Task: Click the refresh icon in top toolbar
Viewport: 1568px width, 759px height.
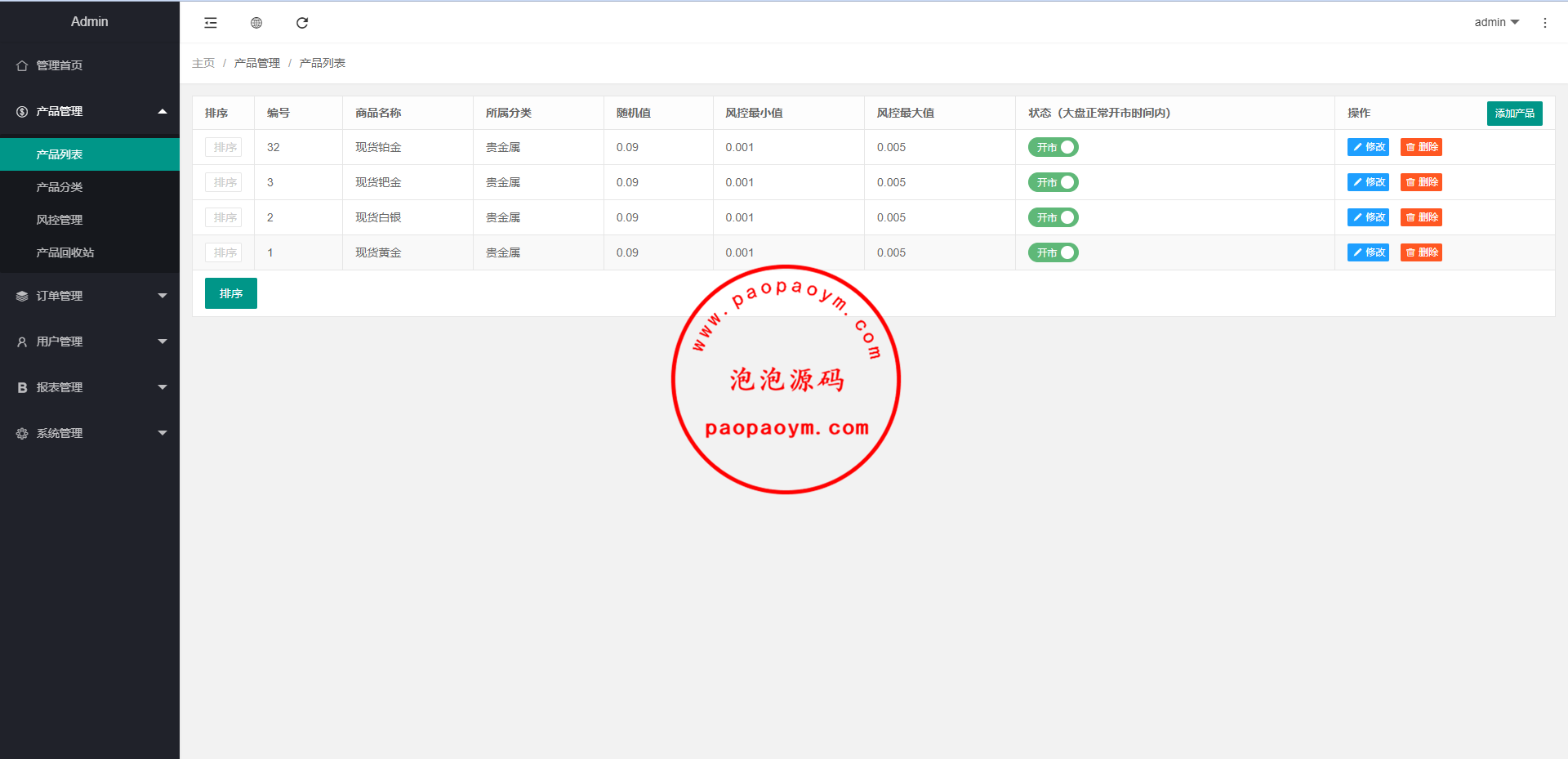Action: [302, 23]
